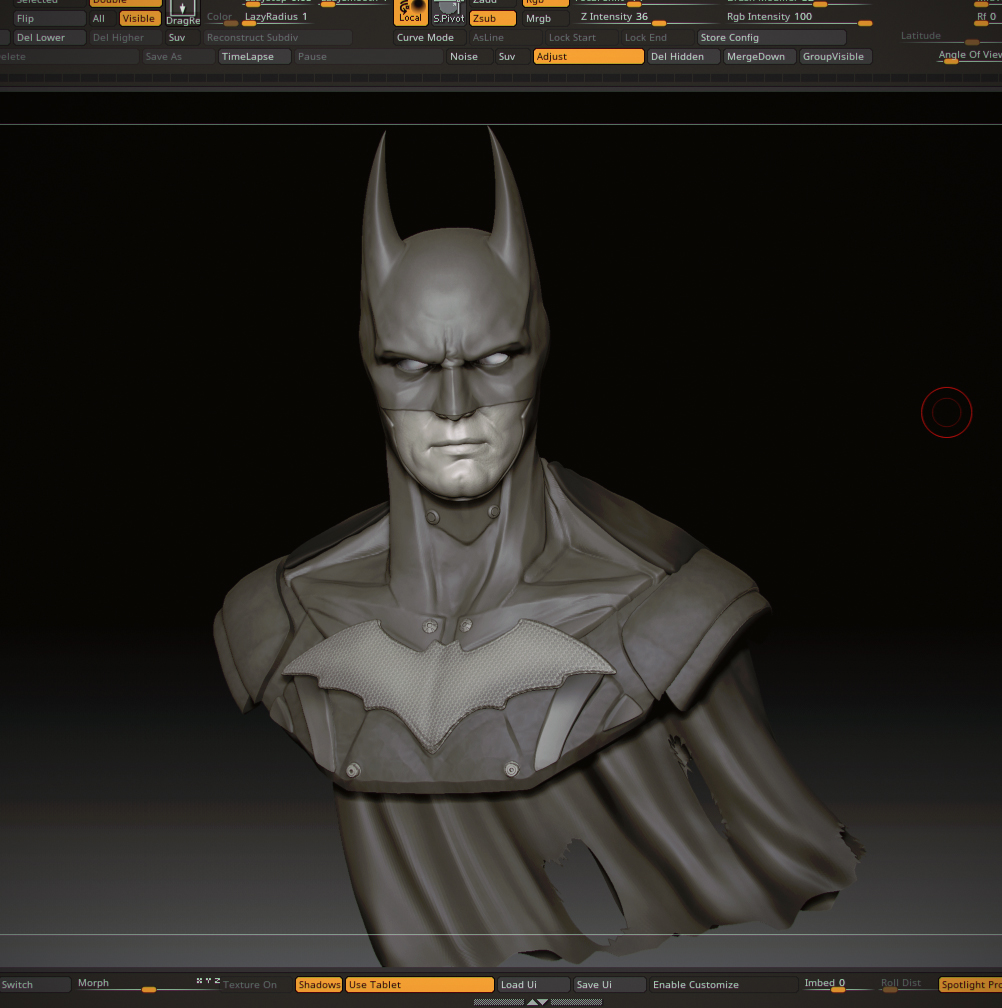This screenshot has height=1008, width=1002.
Task: Click Save Ui button
Action: 609,984
